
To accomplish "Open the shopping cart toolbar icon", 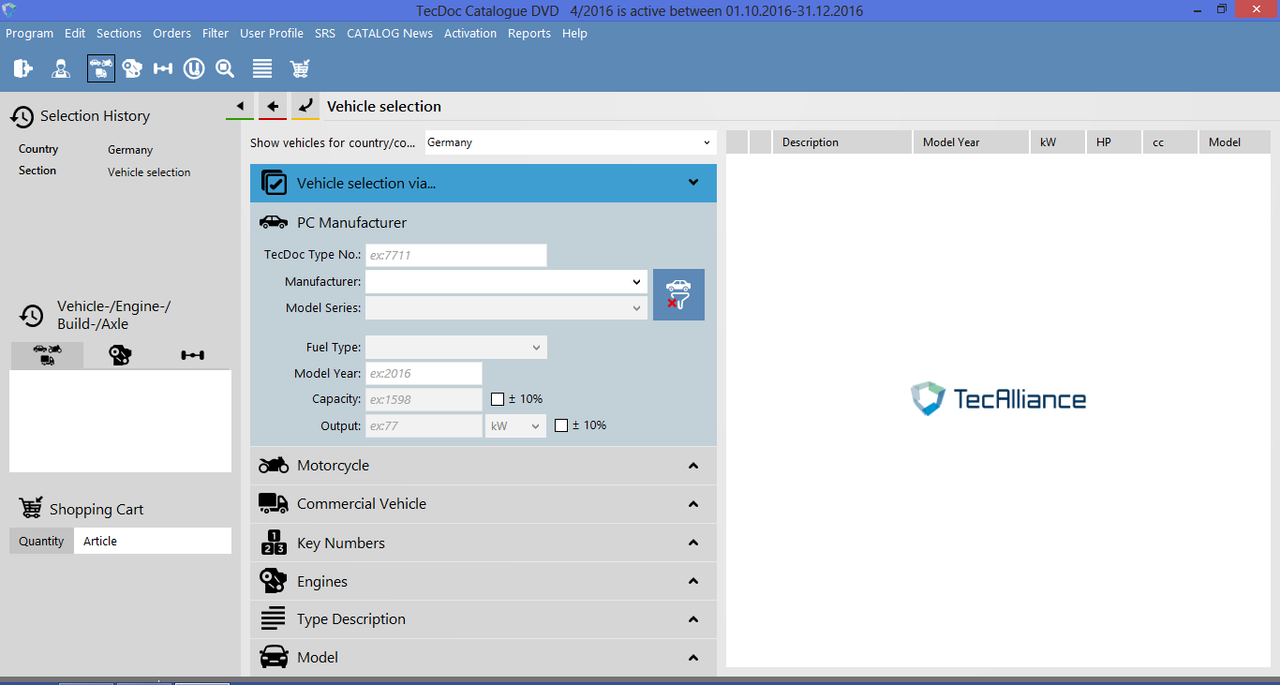I will (299, 68).
